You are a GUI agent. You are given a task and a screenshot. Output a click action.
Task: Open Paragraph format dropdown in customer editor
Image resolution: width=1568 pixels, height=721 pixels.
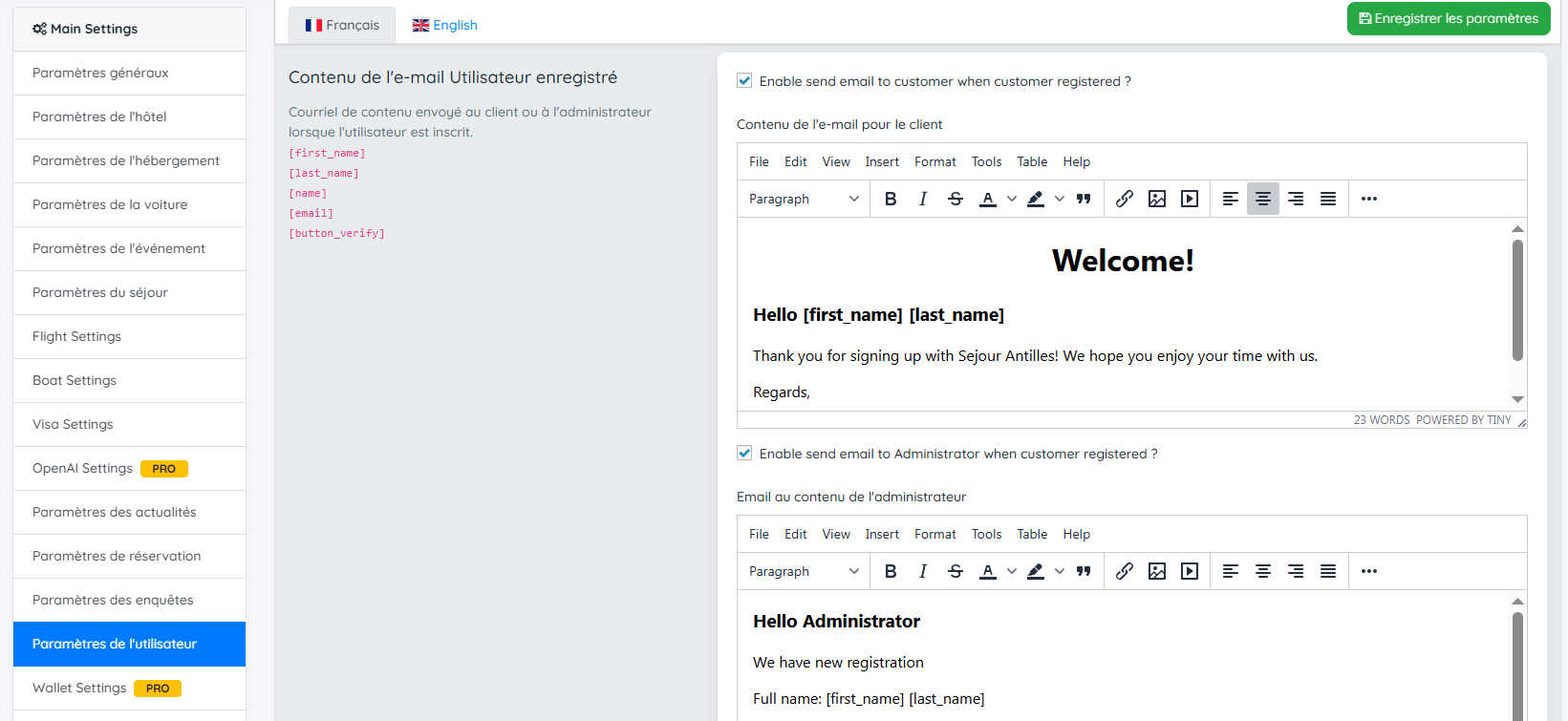pos(804,199)
